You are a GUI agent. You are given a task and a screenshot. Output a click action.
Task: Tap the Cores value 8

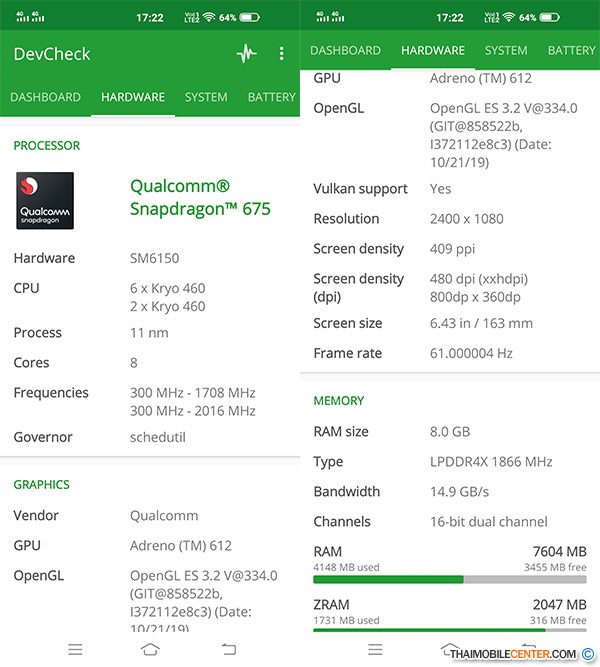point(134,363)
